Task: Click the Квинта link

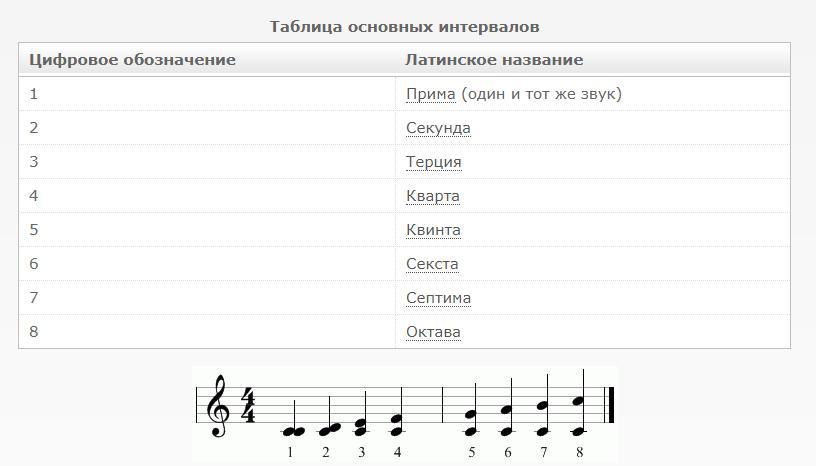Action: (433, 230)
